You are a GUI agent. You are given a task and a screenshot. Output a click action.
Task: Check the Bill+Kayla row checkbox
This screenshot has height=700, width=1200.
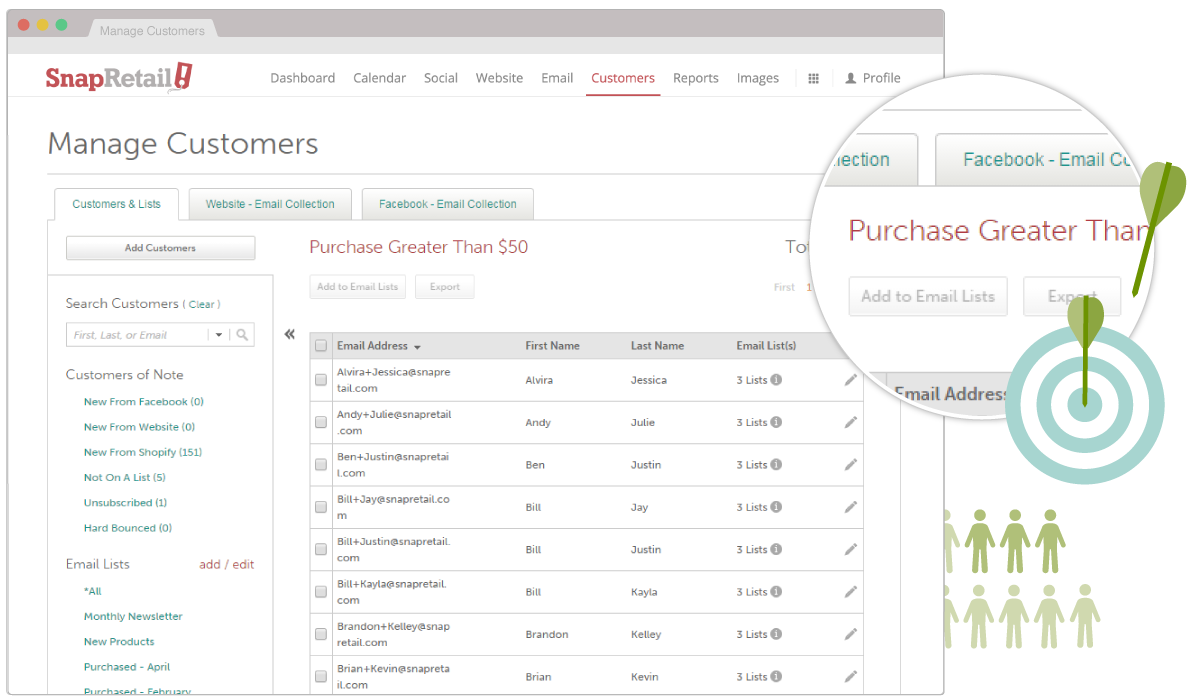pos(321,592)
